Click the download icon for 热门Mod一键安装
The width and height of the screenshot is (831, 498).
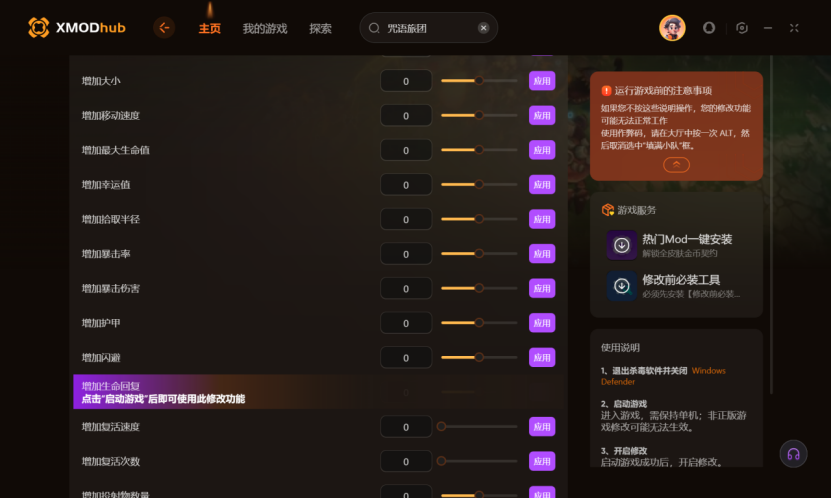pos(622,245)
